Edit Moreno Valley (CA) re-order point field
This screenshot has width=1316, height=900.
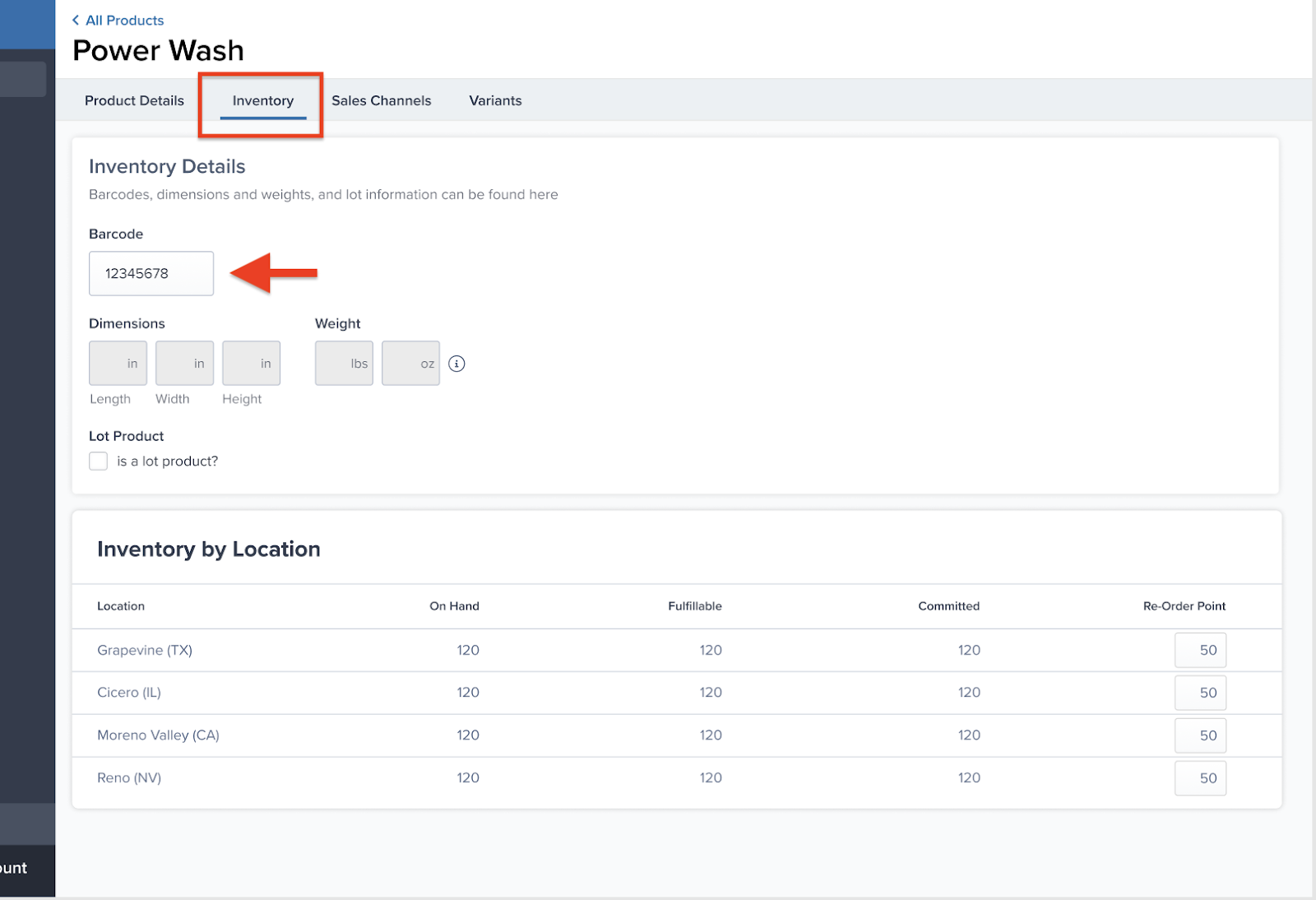[1200, 735]
